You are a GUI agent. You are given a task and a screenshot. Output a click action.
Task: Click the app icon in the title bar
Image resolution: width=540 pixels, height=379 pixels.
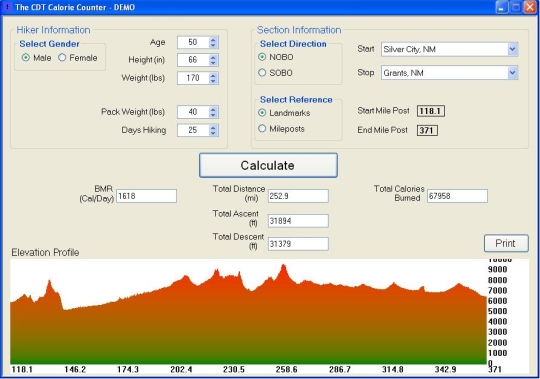[x=7, y=7]
